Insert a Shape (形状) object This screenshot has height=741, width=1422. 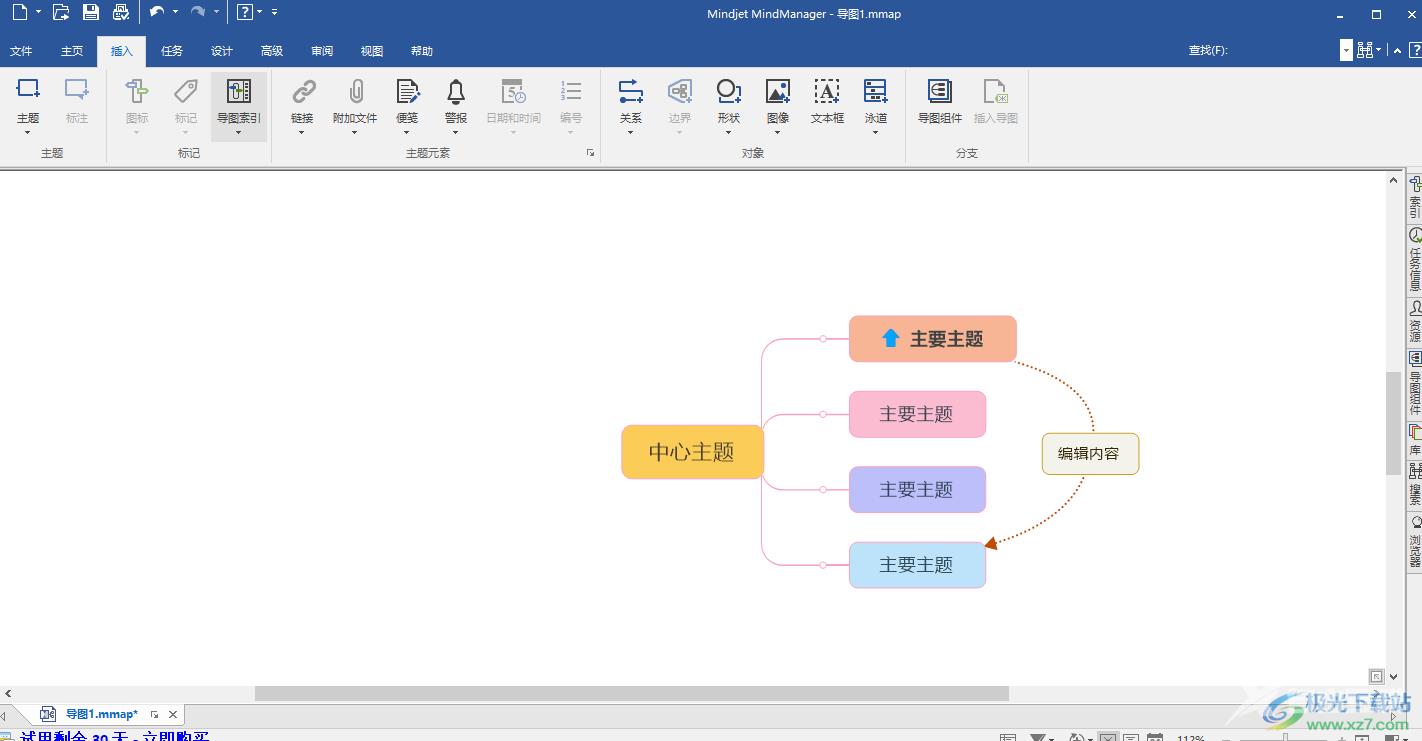point(729,91)
